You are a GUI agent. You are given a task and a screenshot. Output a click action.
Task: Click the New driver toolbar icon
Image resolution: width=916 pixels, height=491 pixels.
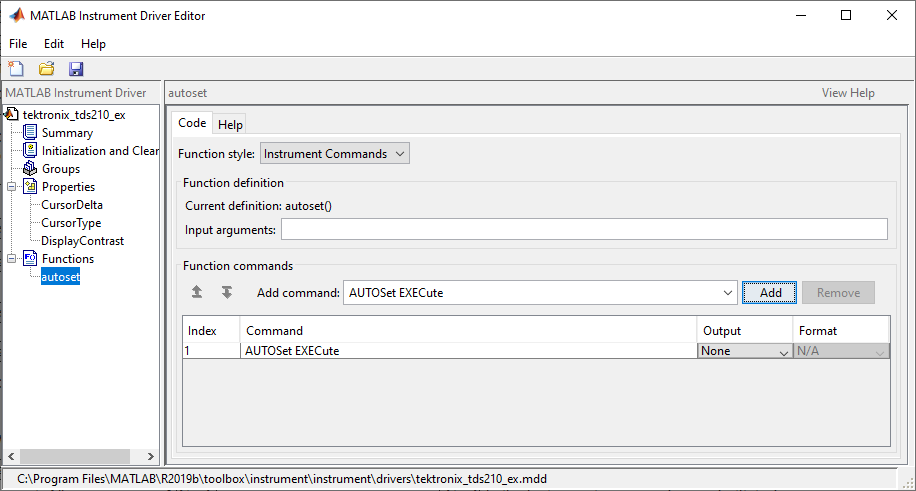pyautogui.click(x=16, y=69)
